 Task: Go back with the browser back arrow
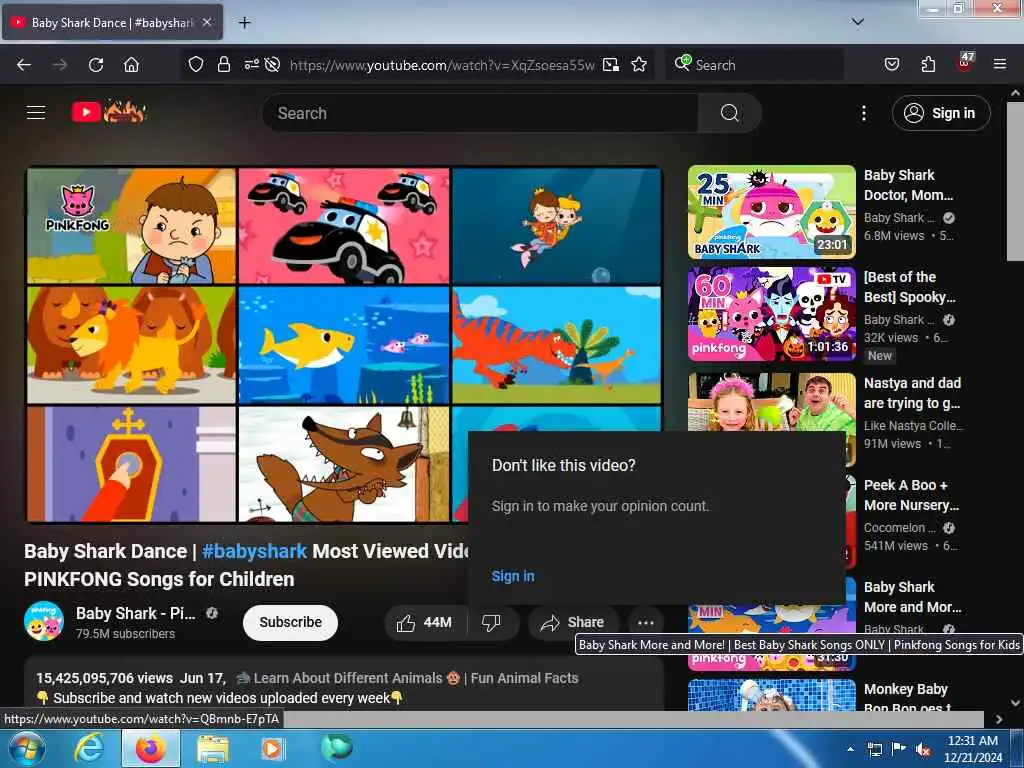[24, 64]
